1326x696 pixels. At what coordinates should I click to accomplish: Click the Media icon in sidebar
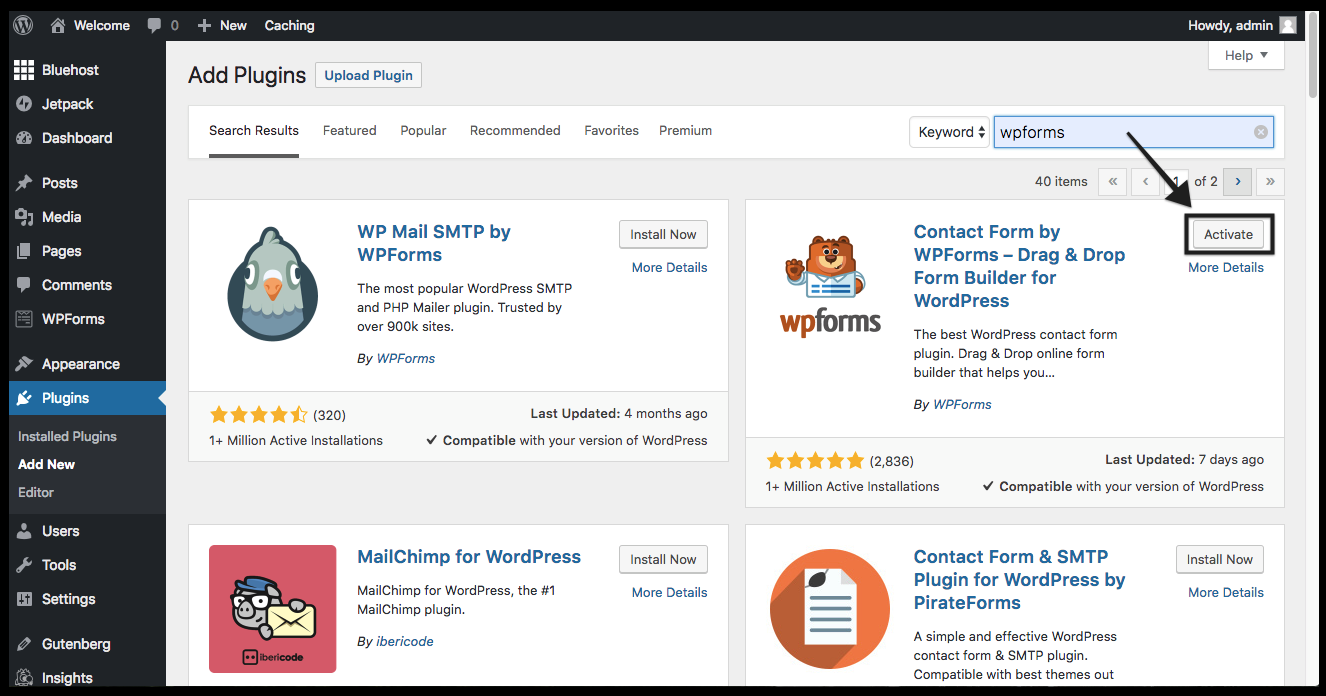[24, 217]
